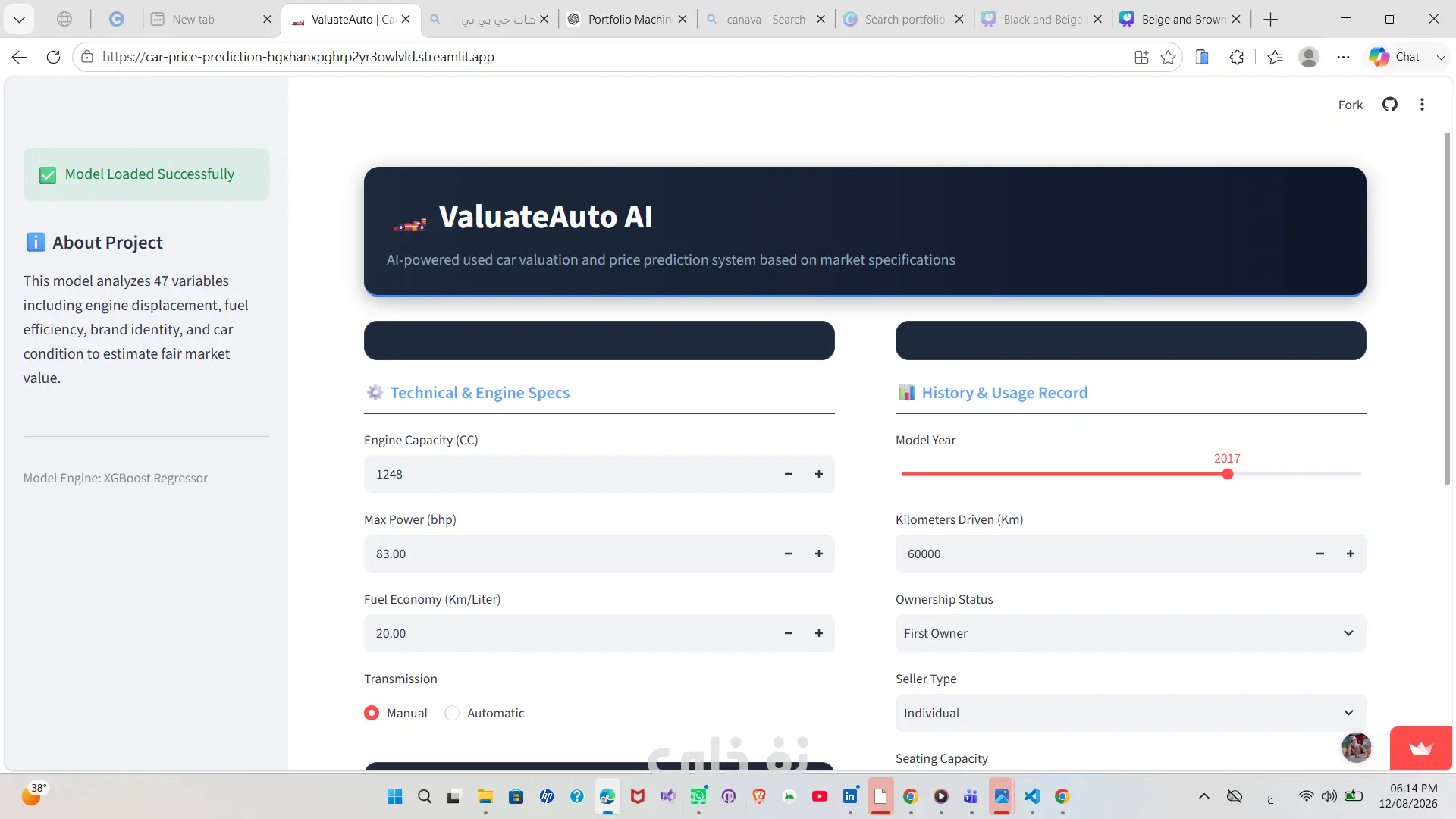Open WhatsApp from taskbar
This screenshot has height=819, width=1456.
(698, 796)
